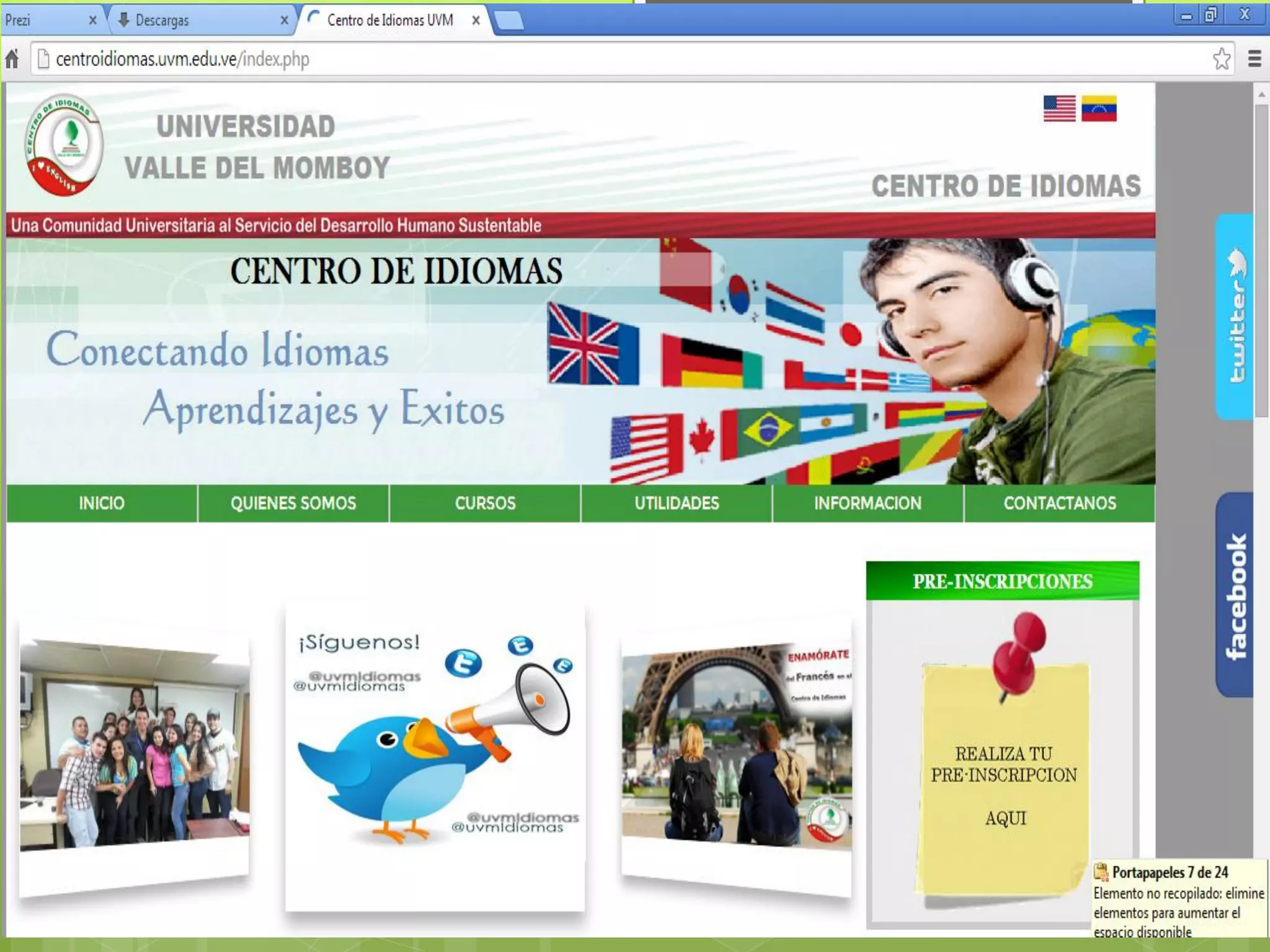This screenshot has width=1270, height=952.
Task: Click the CONTACTANOS menu item
Action: click(1059, 503)
